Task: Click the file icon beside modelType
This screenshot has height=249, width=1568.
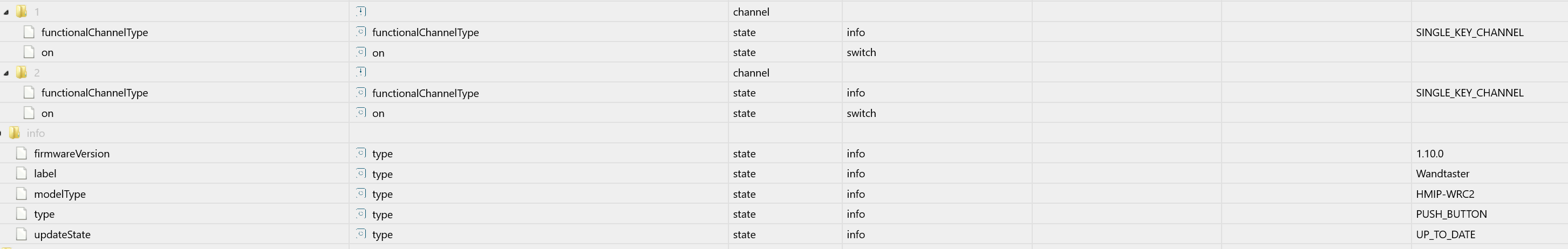Action: (x=21, y=193)
